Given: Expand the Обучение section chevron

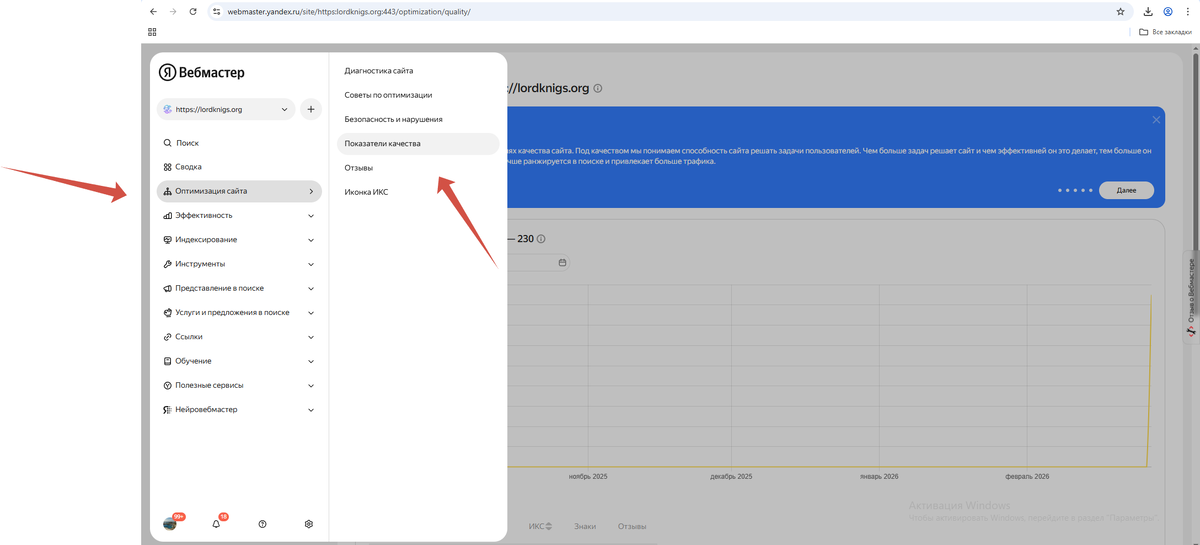Looking at the screenshot, I should pos(311,361).
